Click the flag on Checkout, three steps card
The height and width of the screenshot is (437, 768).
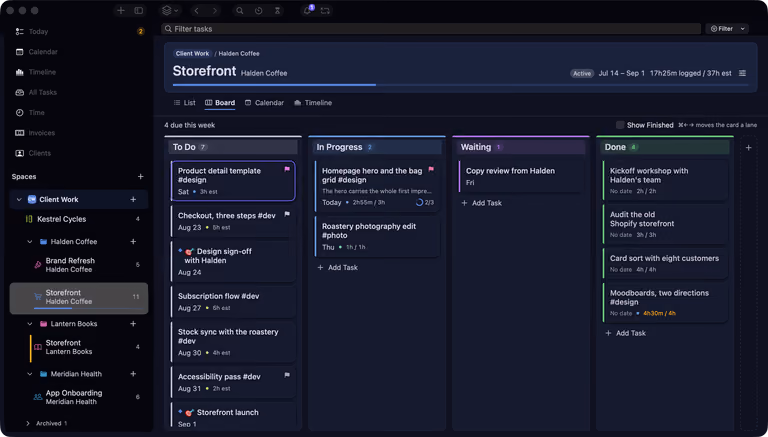(x=287, y=214)
